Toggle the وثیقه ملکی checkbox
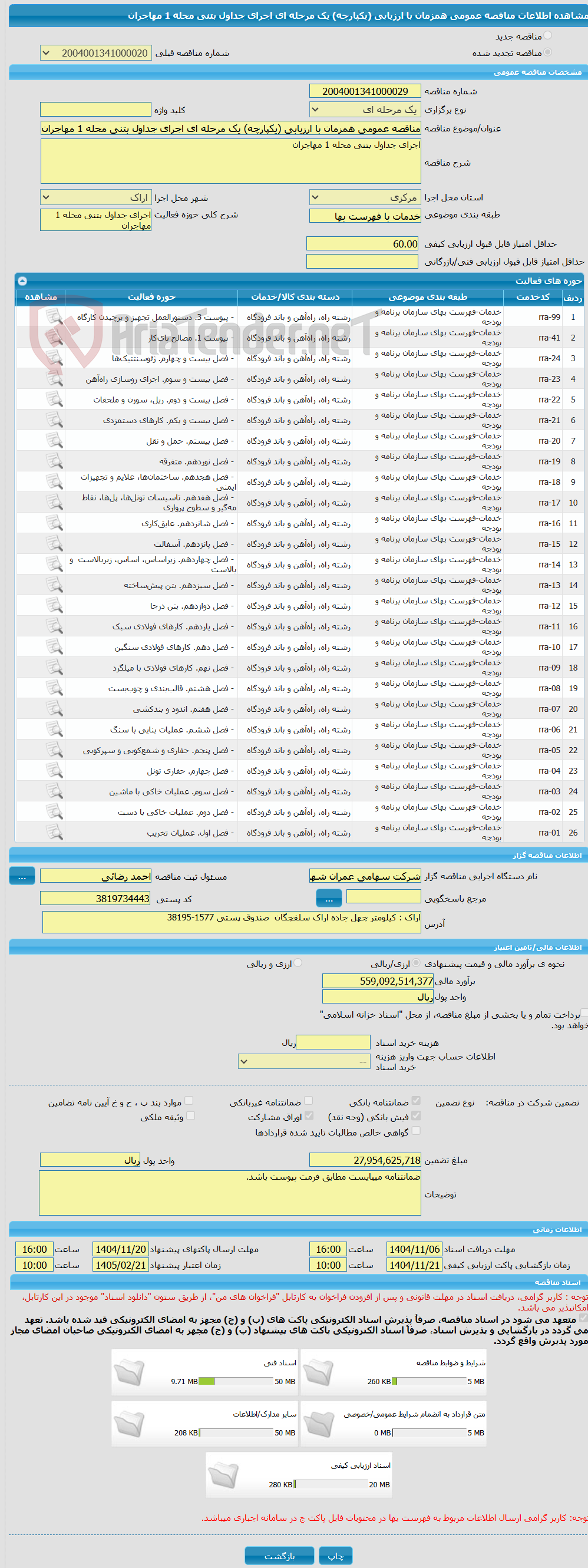The height and width of the screenshot is (1568, 588). pyautogui.click(x=190, y=1115)
